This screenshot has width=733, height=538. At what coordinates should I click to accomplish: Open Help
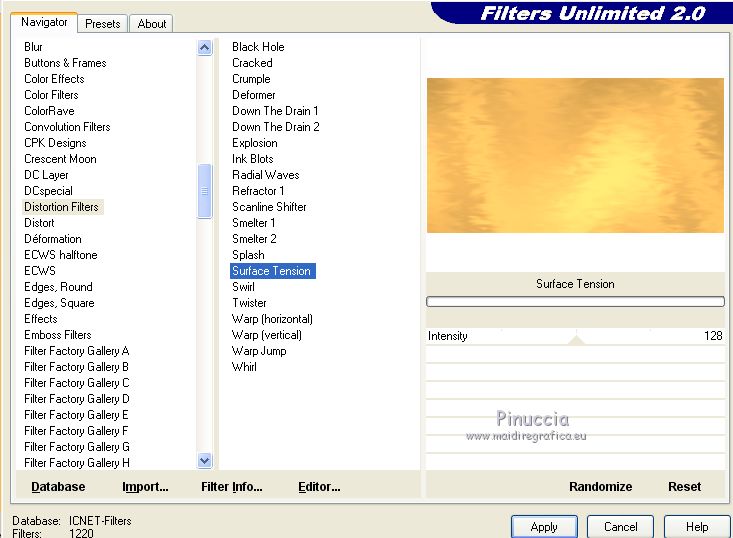(697, 527)
